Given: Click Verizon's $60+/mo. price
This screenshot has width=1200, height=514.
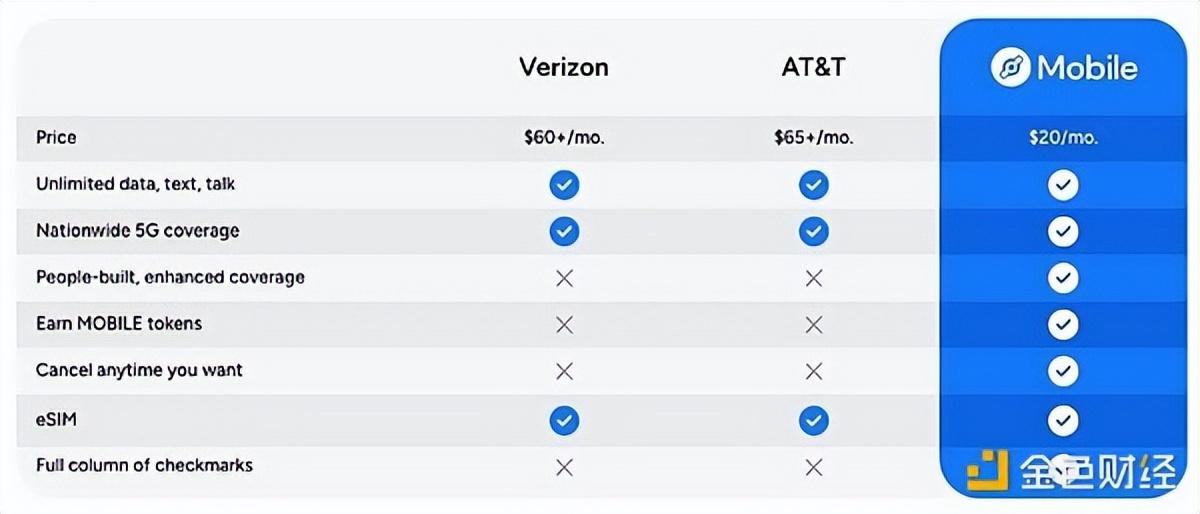Looking at the screenshot, I should click(564, 138).
